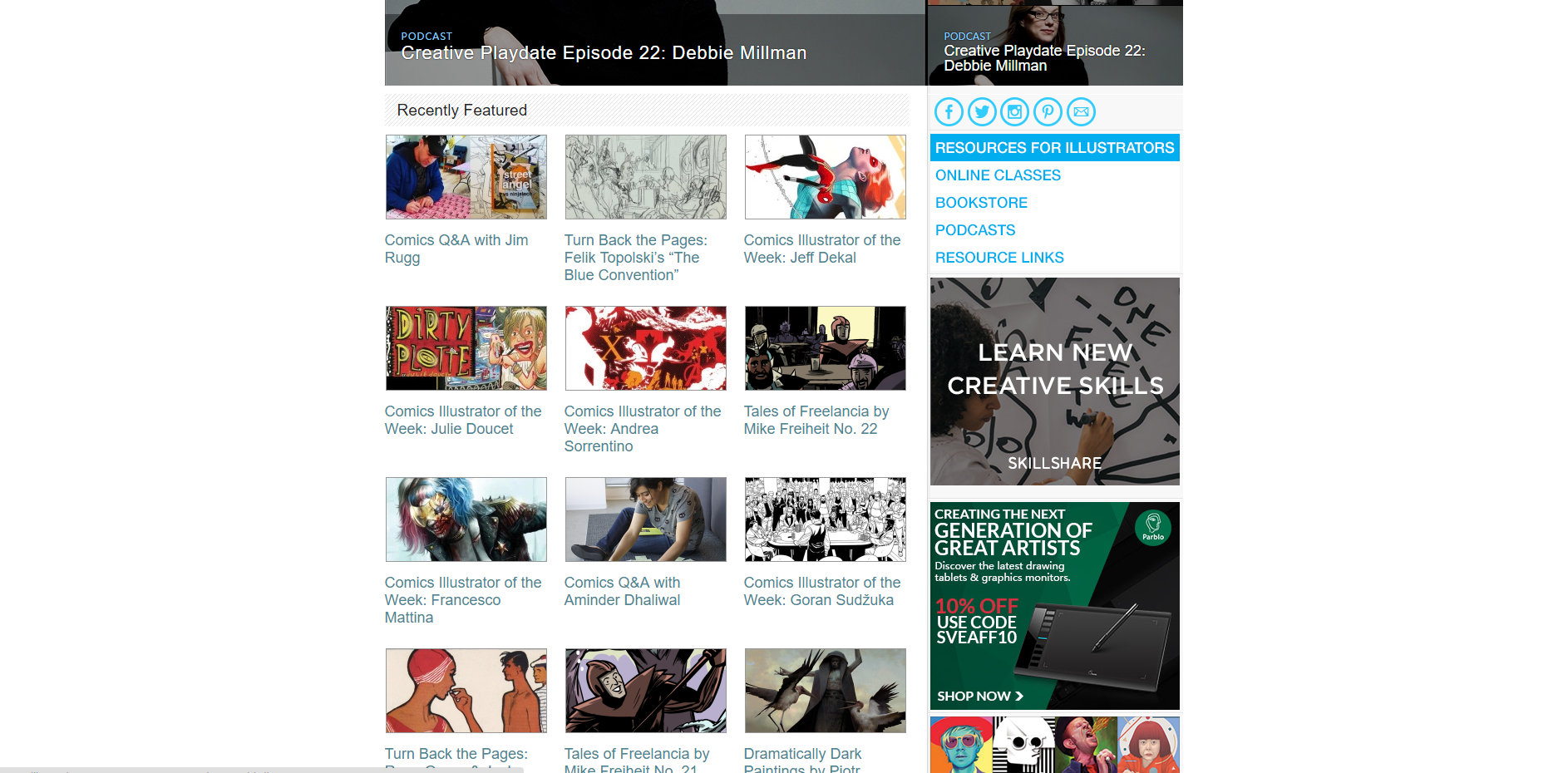The height and width of the screenshot is (773, 1568).
Task: Click the Goran Sudžuka ink drawing thumbnail
Action: pos(826,519)
